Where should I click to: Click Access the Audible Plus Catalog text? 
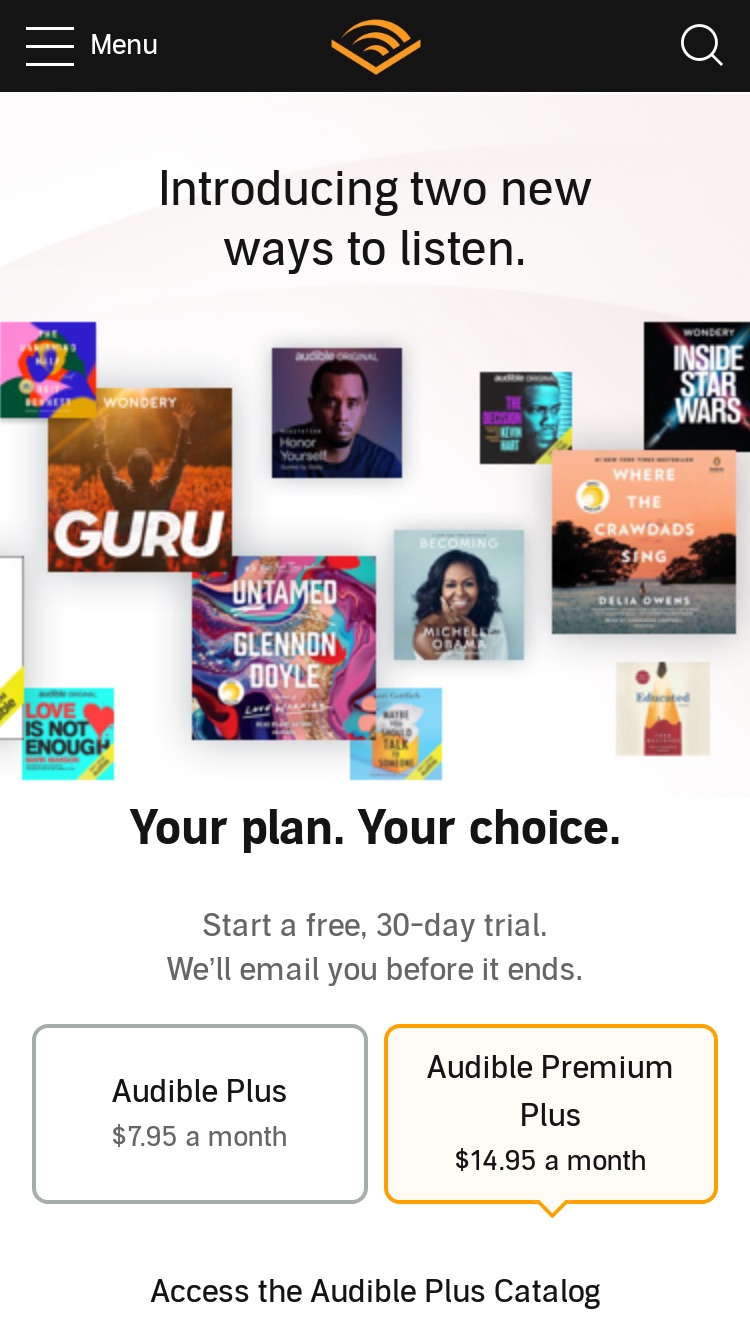click(375, 1291)
